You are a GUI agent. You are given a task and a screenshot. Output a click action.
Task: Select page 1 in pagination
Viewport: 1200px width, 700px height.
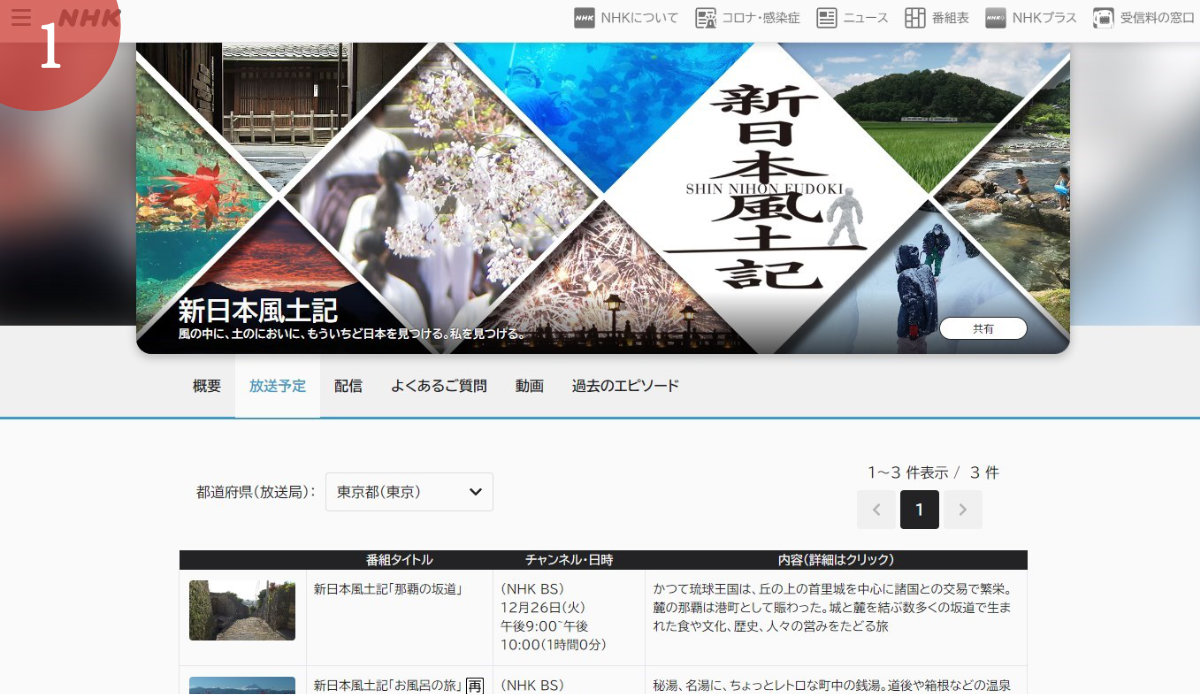tap(919, 510)
